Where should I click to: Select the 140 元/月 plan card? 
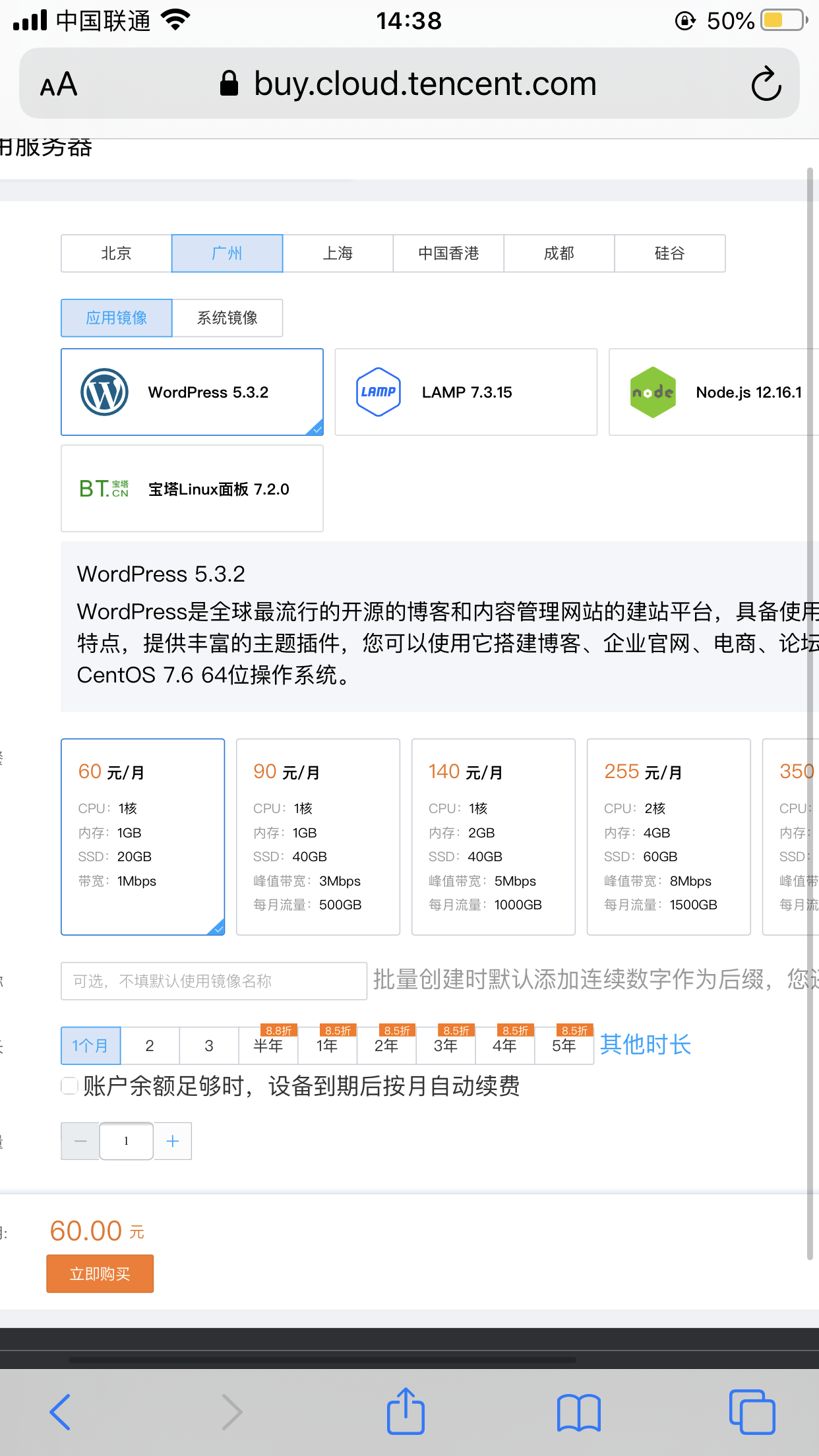[x=493, y=837]
